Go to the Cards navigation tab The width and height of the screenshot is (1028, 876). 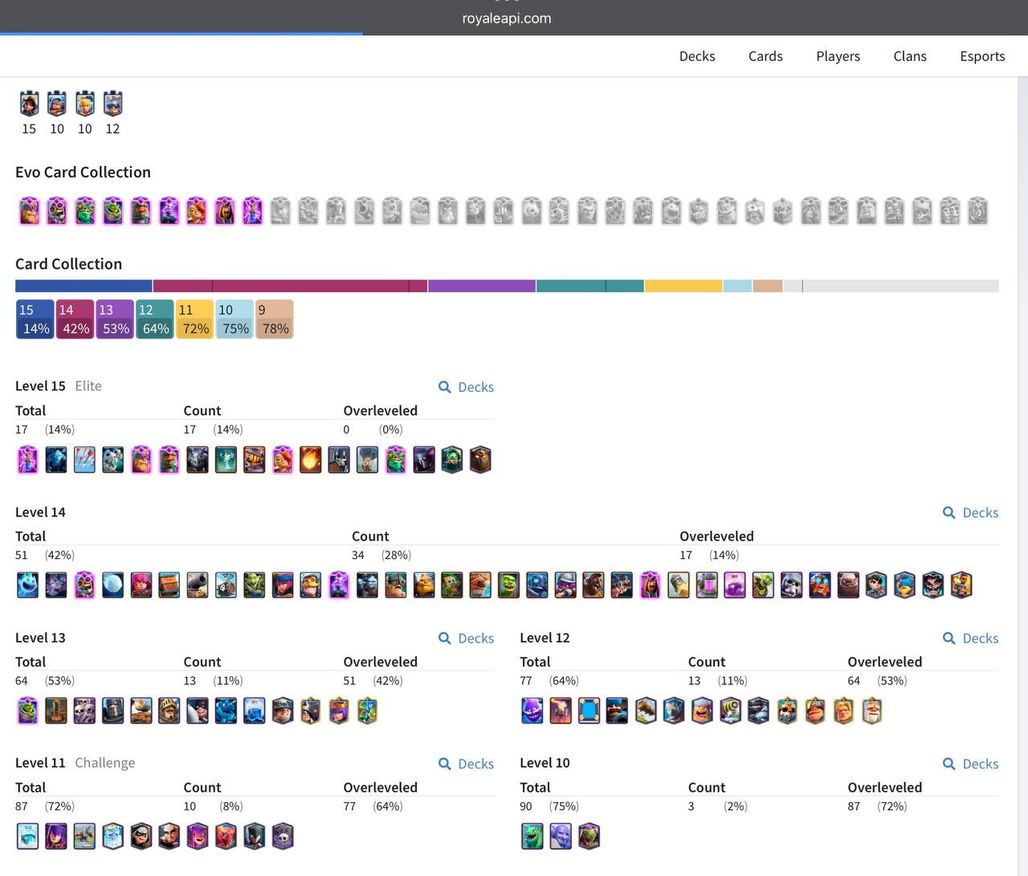pos(765,56)
